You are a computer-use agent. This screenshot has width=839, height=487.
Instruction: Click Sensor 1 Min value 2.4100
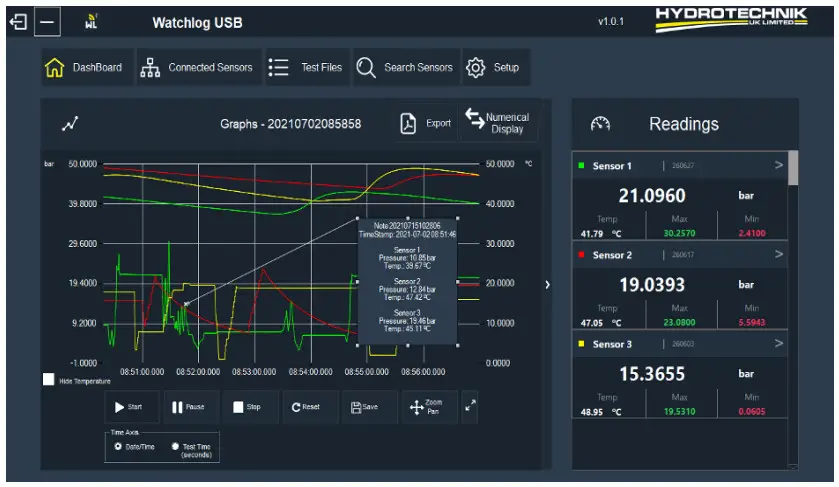[752, 233]
